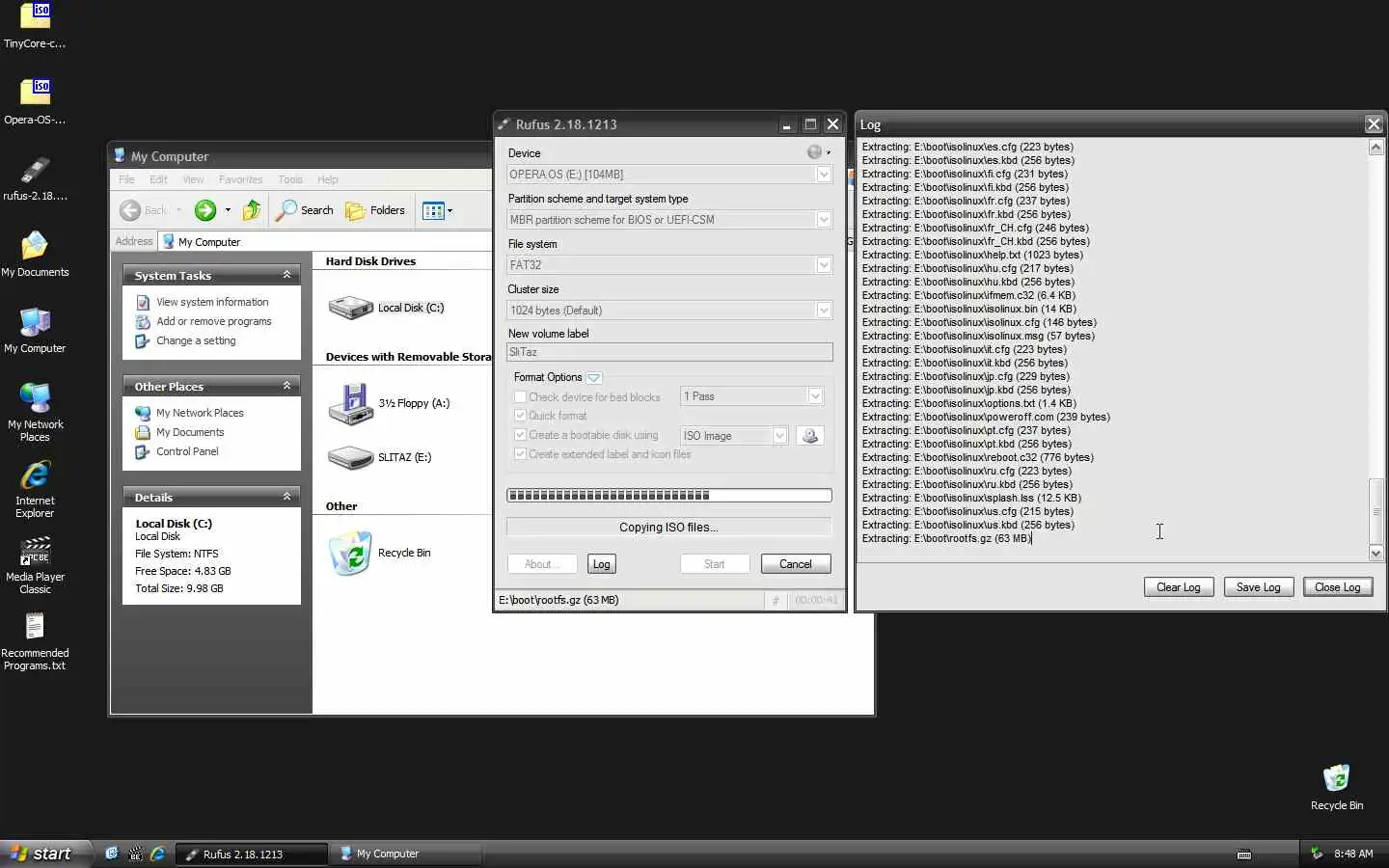1389x868 pixels.
Task: Click keyboard icon in system tray
Action: tap(1244, 854)
